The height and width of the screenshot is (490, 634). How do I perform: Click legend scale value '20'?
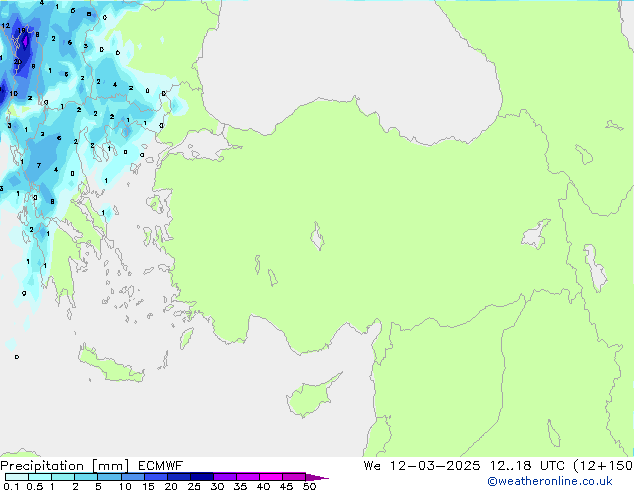171,486
